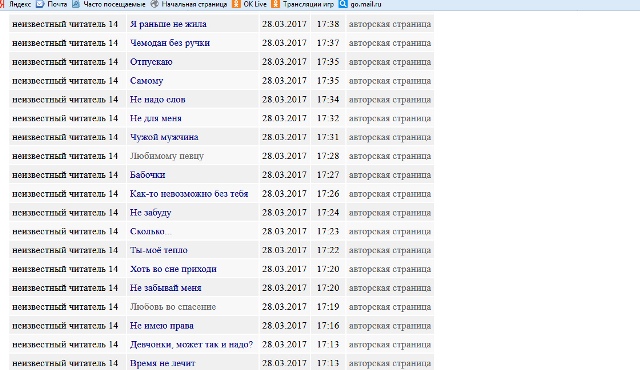Screen dimensions: 640x370
Task: Open Трансляции игр bookmark icon
Action: coord(276,4)
